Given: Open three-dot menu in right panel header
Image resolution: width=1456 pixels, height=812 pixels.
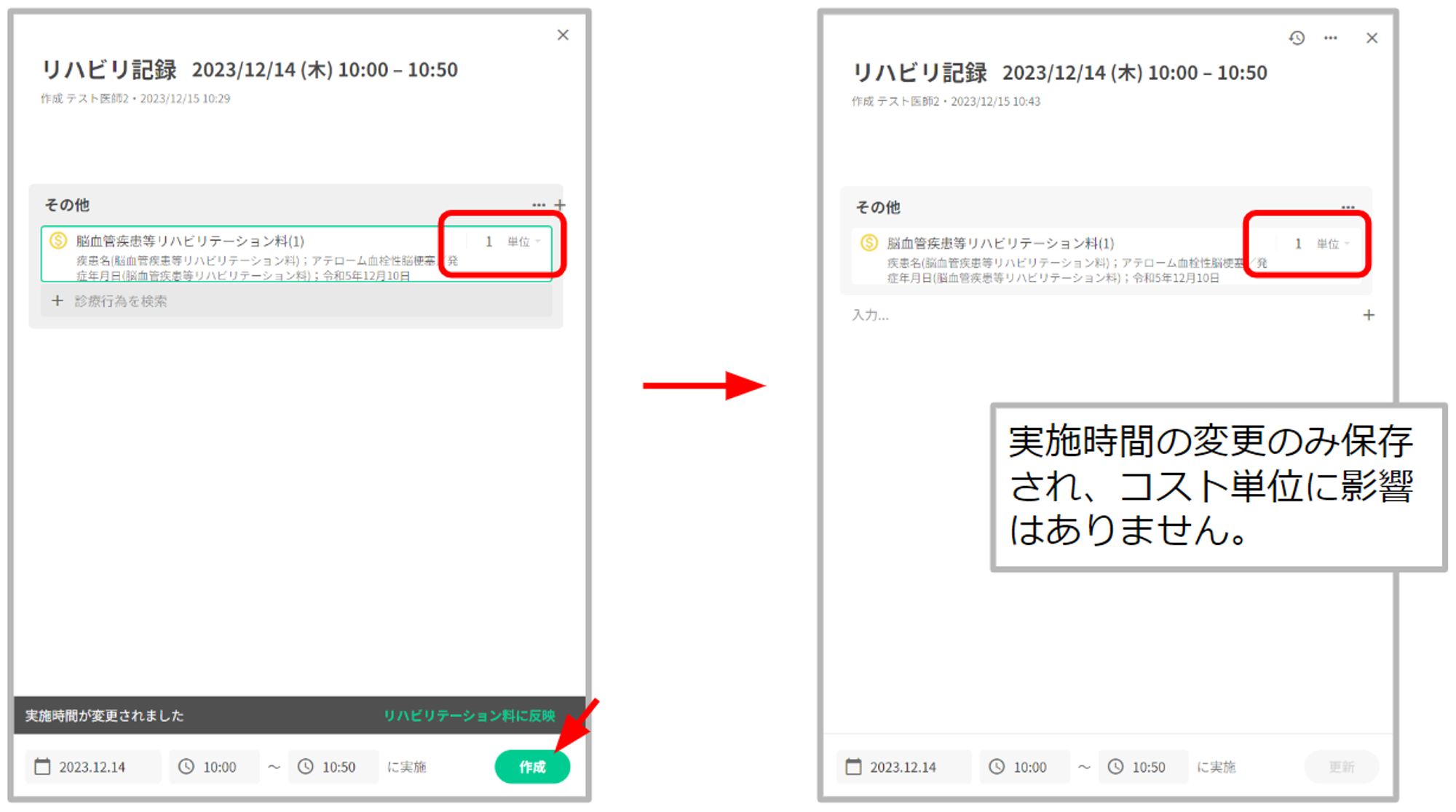Looking at the screenshot, I should pyautogui.click(x=1331, y=38).
